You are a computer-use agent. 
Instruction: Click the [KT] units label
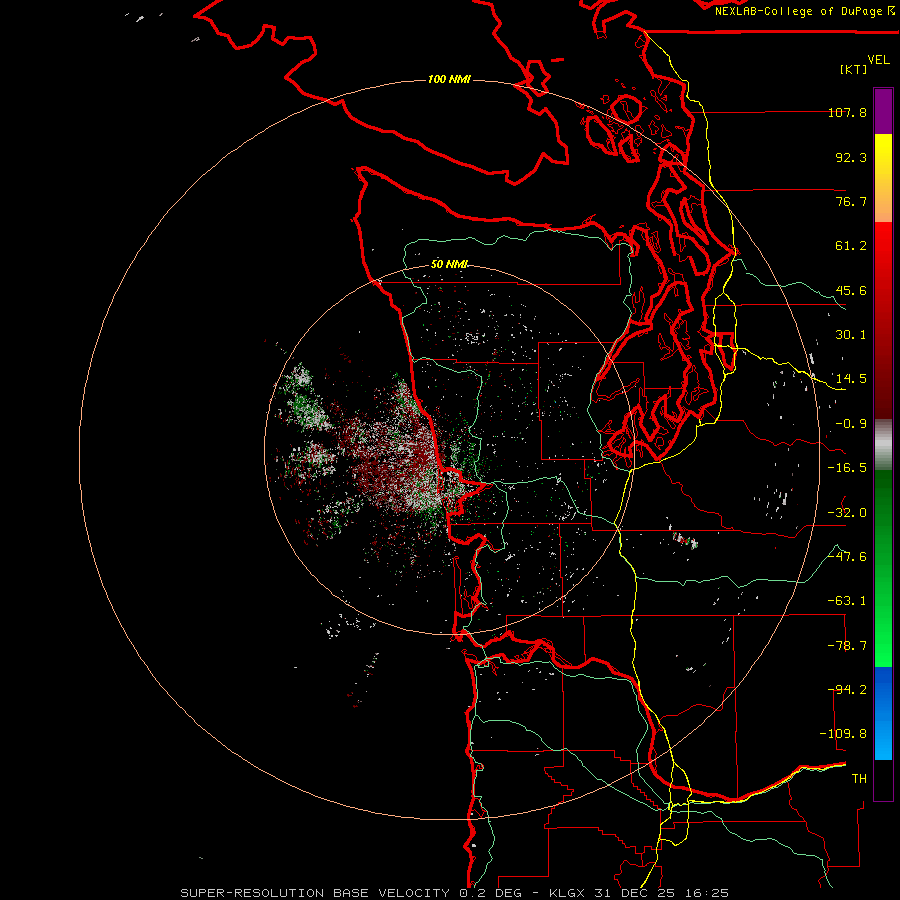click(854, 69)
